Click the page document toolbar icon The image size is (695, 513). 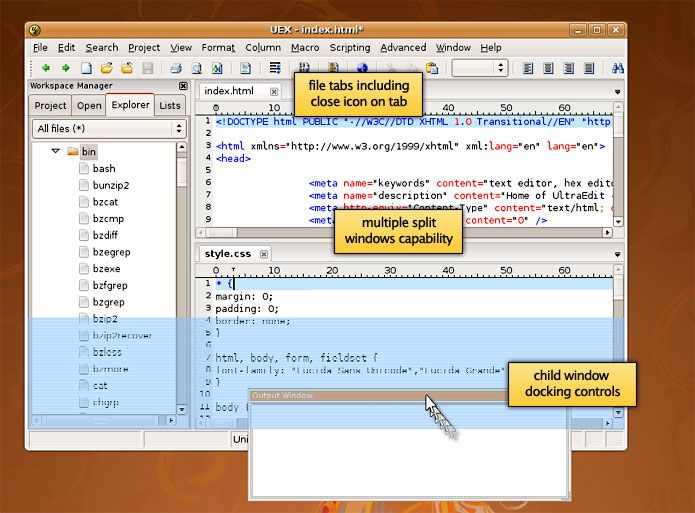click(x=245, y=68)
